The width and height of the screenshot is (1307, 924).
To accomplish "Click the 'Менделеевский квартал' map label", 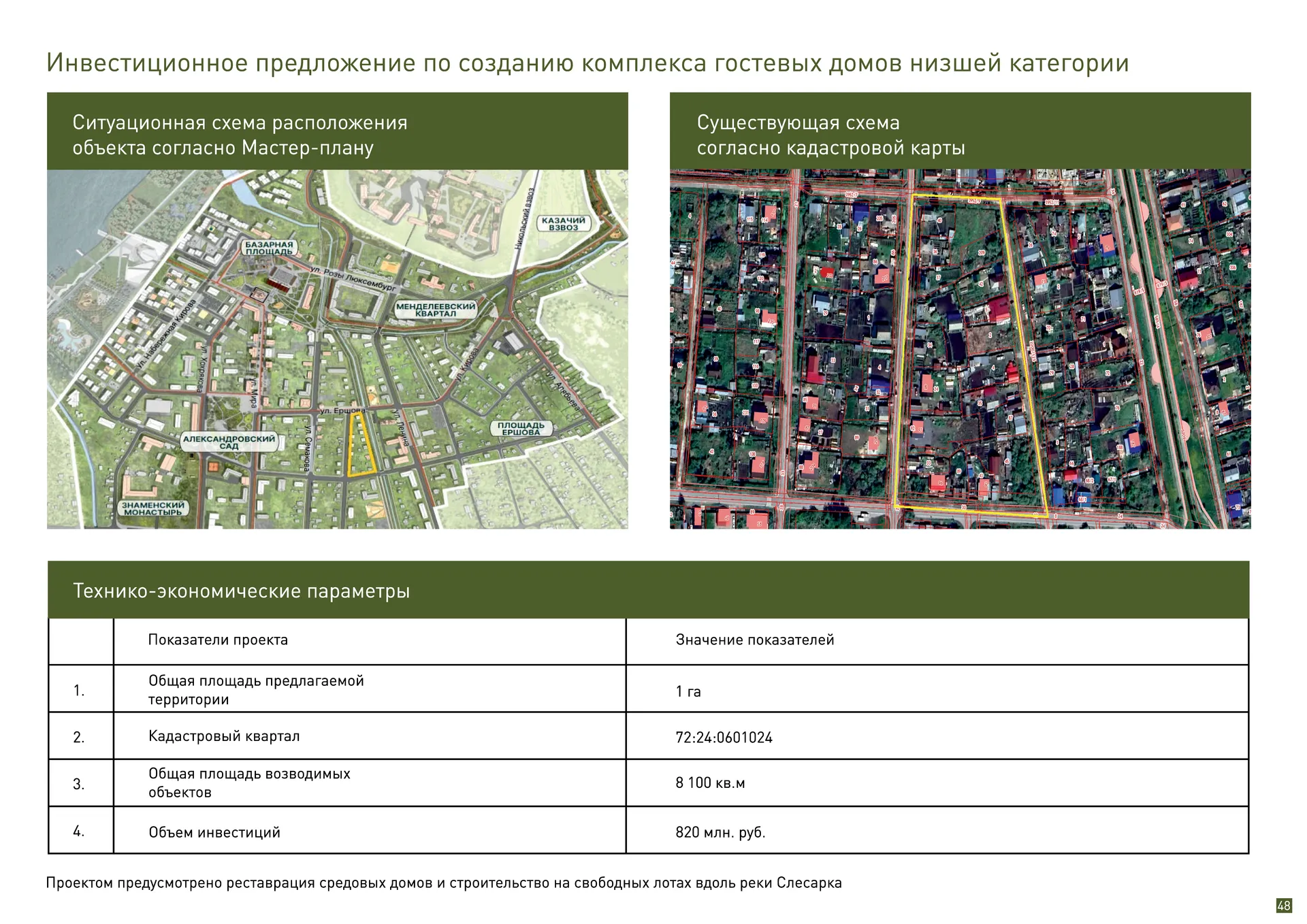I will (435, 310).
